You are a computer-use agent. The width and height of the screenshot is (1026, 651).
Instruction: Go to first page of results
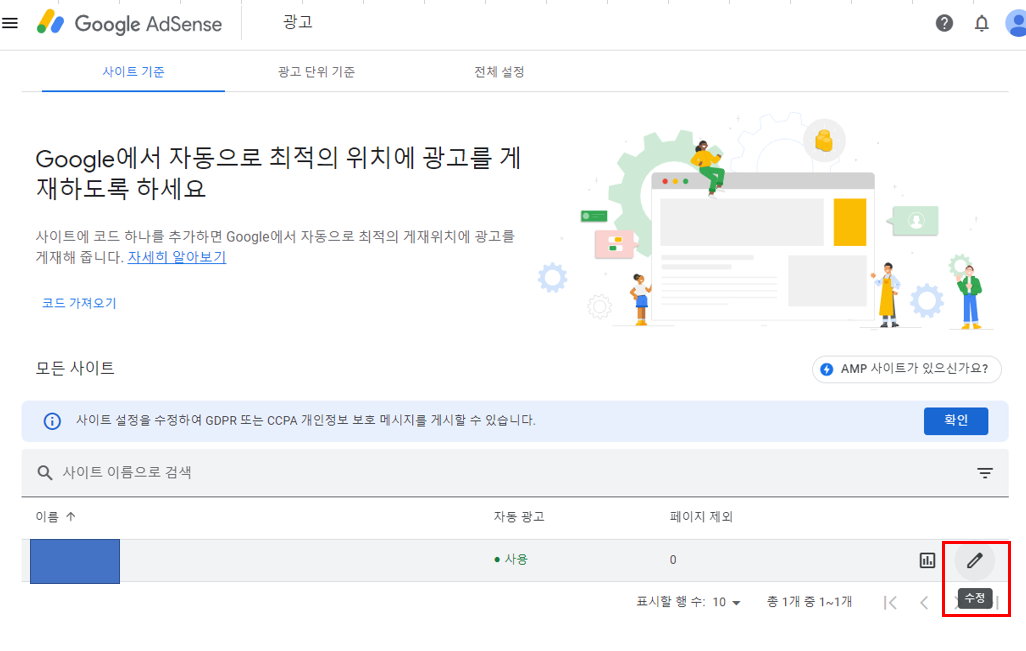890,603
